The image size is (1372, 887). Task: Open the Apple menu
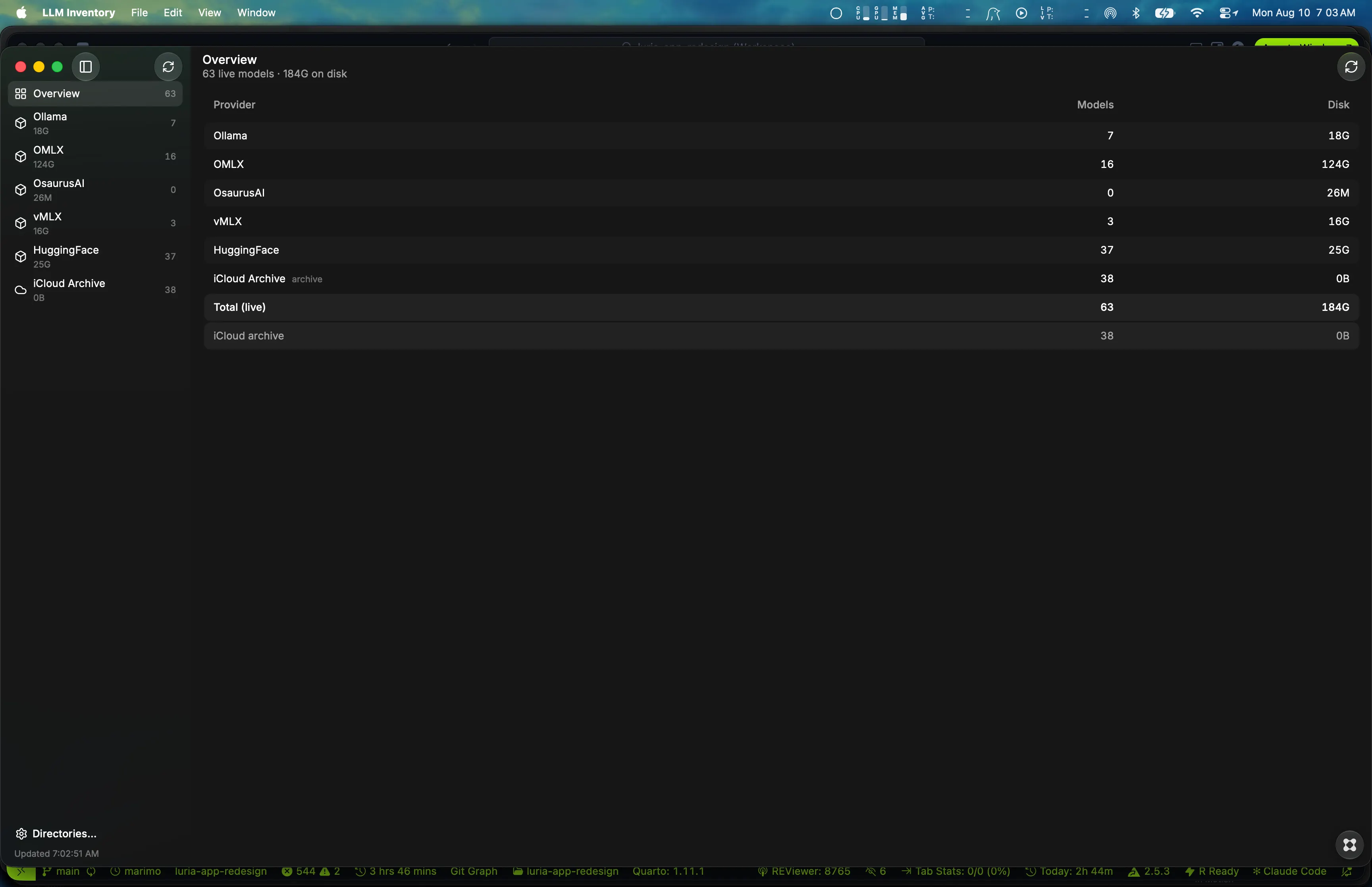[21, 13]
